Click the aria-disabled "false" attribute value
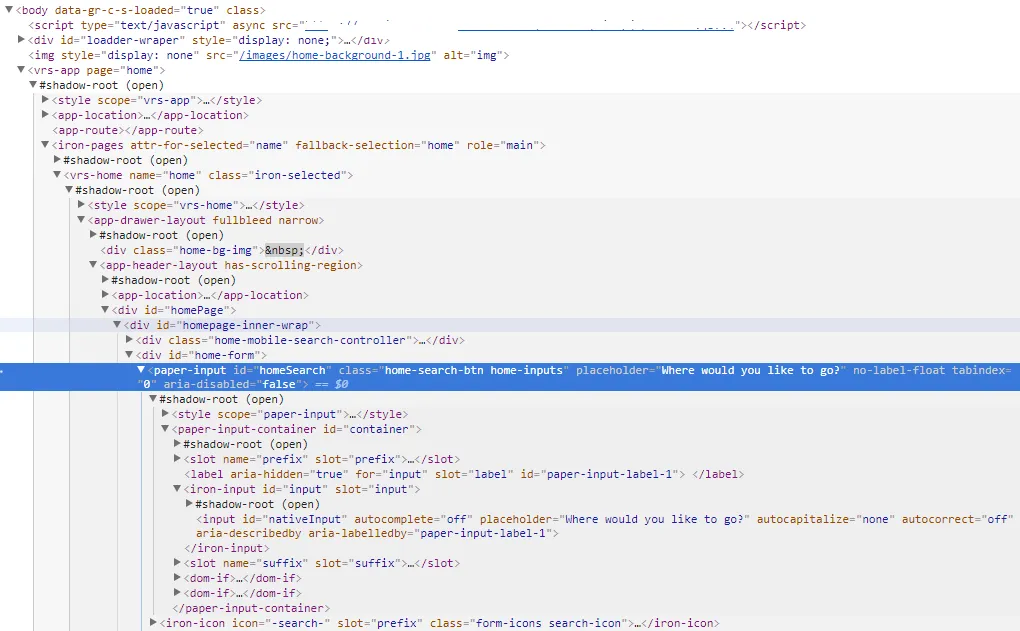Viewport: 1020px width, 631px height. point(279,384)
